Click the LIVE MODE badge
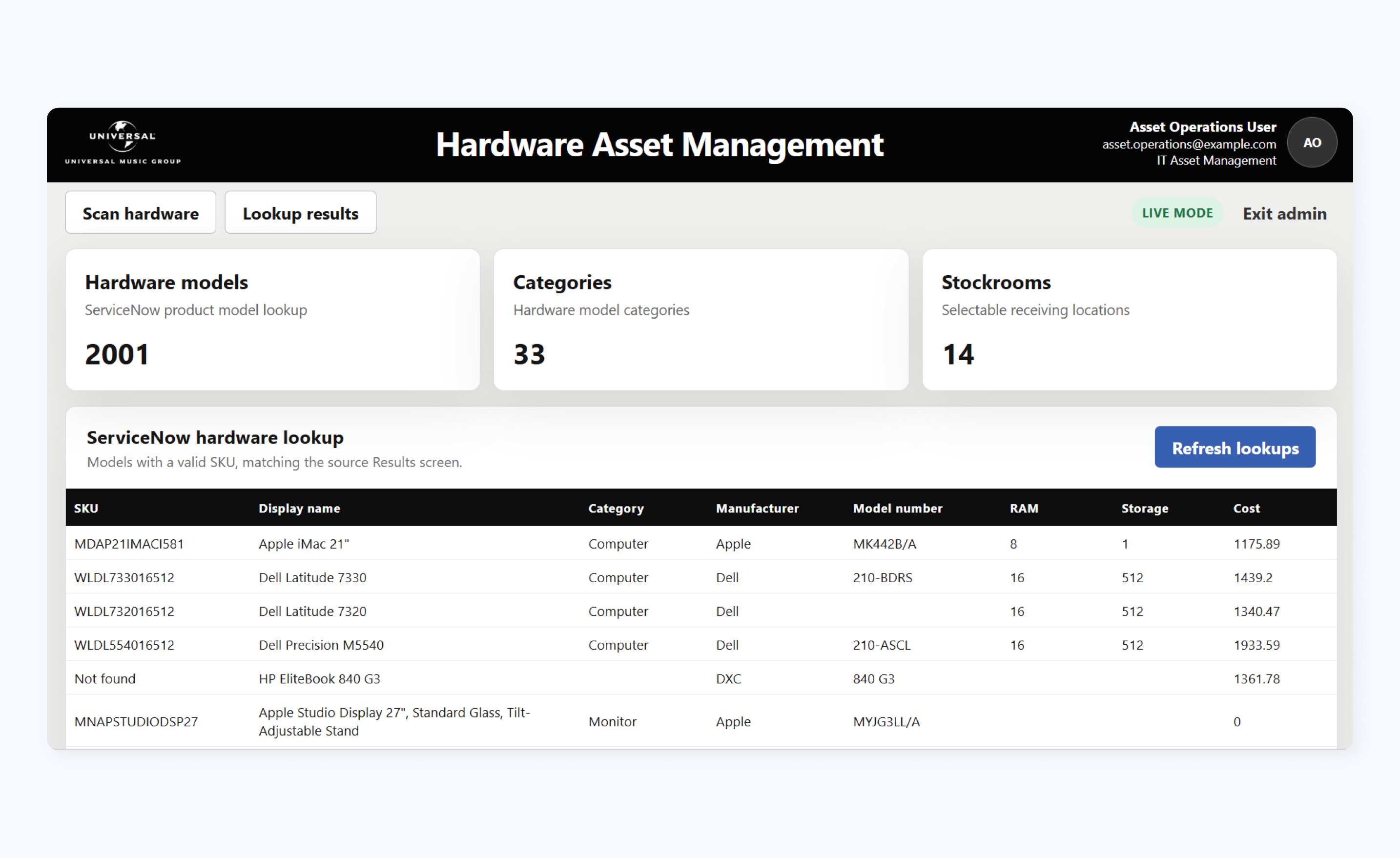1400x858 pixels. (x=1177, y=213)
